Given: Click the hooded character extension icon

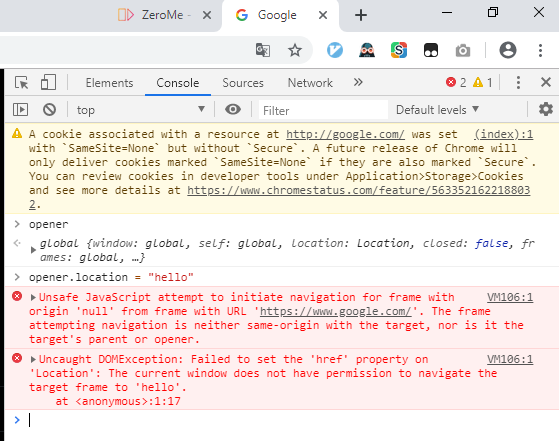Looking at the screenshot, I should point(367,50).
